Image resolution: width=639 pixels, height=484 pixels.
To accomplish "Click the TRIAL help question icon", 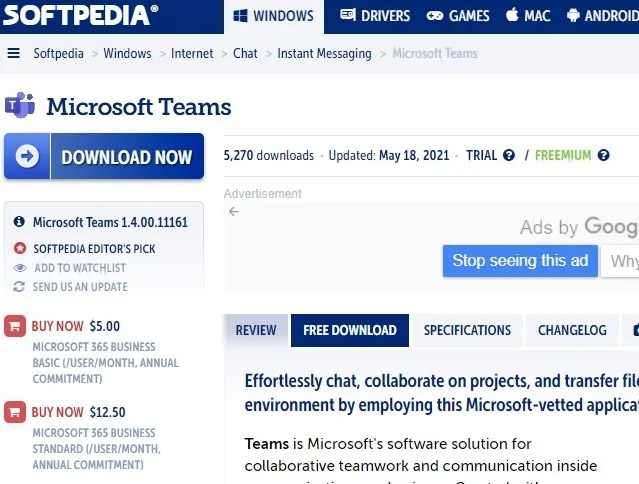I will click(x=509, y=156).
